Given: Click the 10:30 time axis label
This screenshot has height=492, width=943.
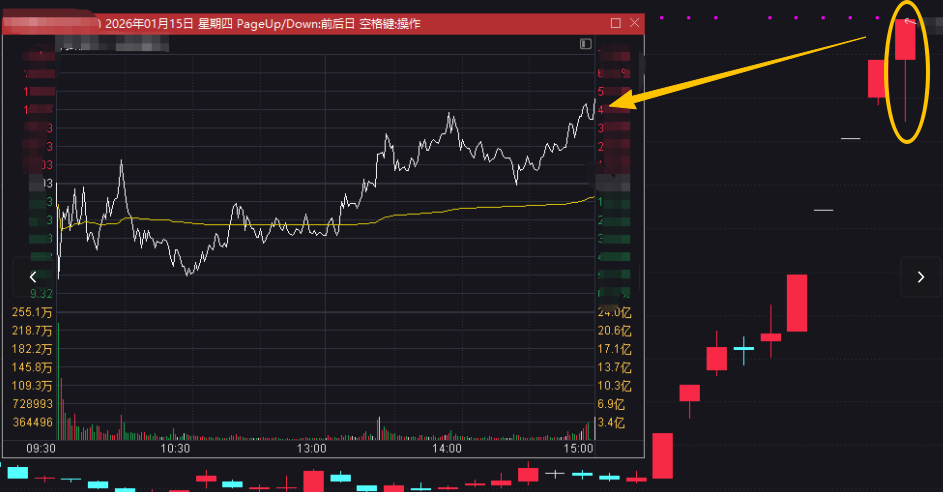Looking at the screenshot, I should tap(176, 450).
